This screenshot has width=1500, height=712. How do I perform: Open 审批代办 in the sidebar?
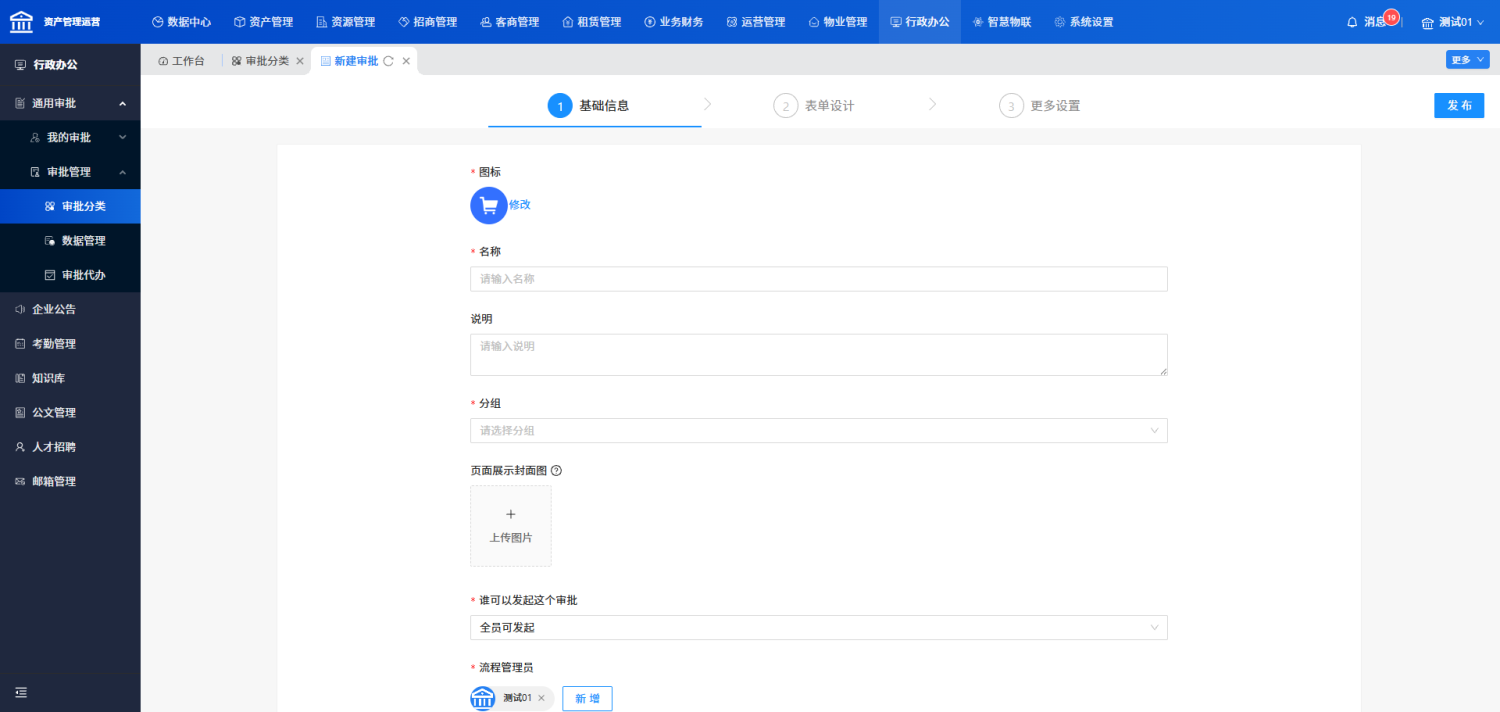pos(70,275)
